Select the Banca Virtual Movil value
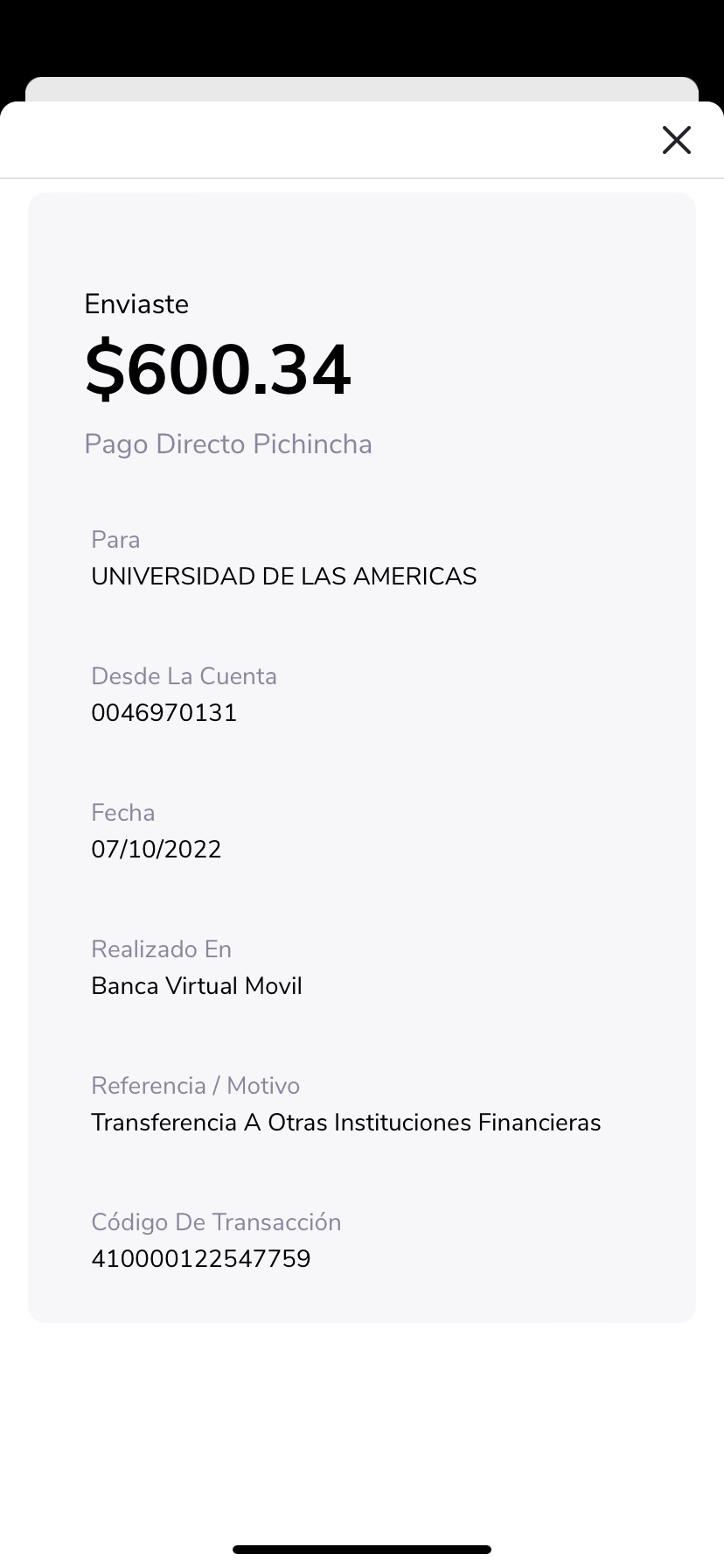 [x=197, y=986]
